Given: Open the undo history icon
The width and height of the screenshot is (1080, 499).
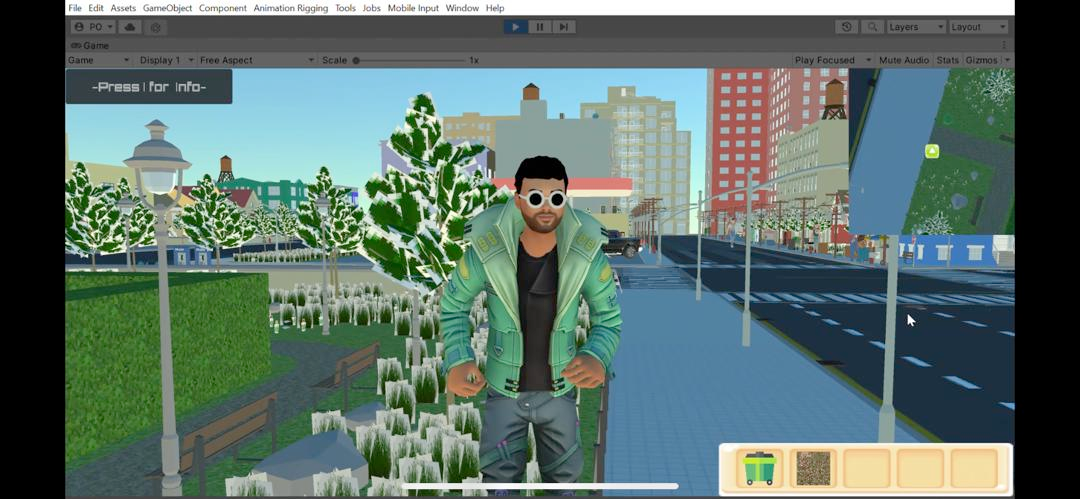Looking at the screenshot, I should tap(847, 27).
